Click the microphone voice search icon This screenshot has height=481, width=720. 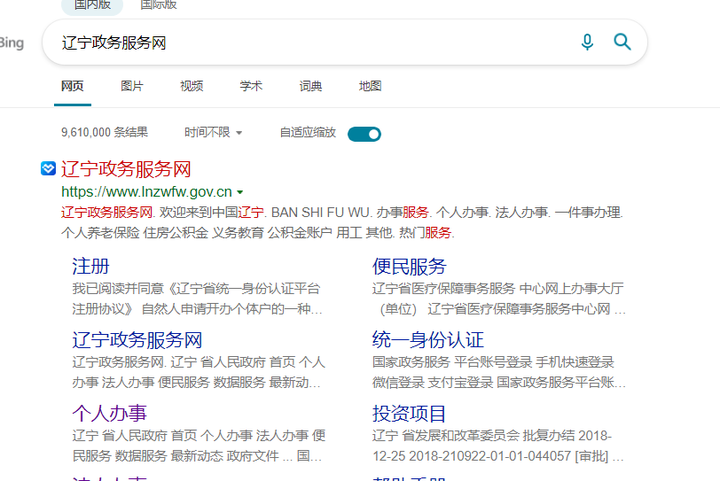point(587,42)
